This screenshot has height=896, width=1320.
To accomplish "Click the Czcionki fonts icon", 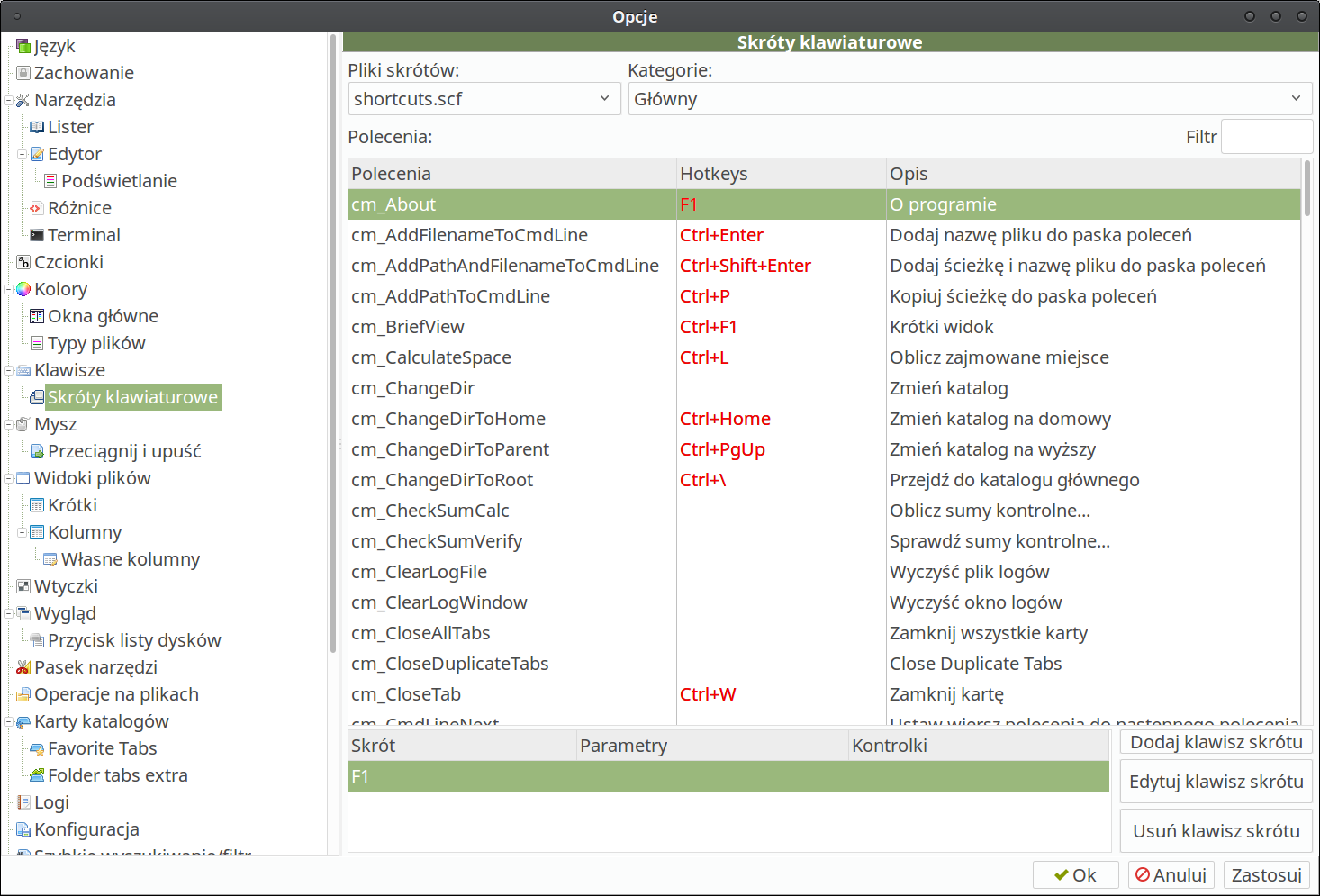I will point(23,262).
